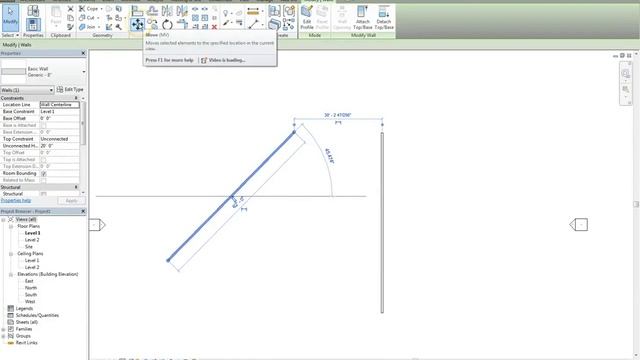Open the wall type selector dropdown
This screenshot has height=360, width=640.
click(84, 72)
